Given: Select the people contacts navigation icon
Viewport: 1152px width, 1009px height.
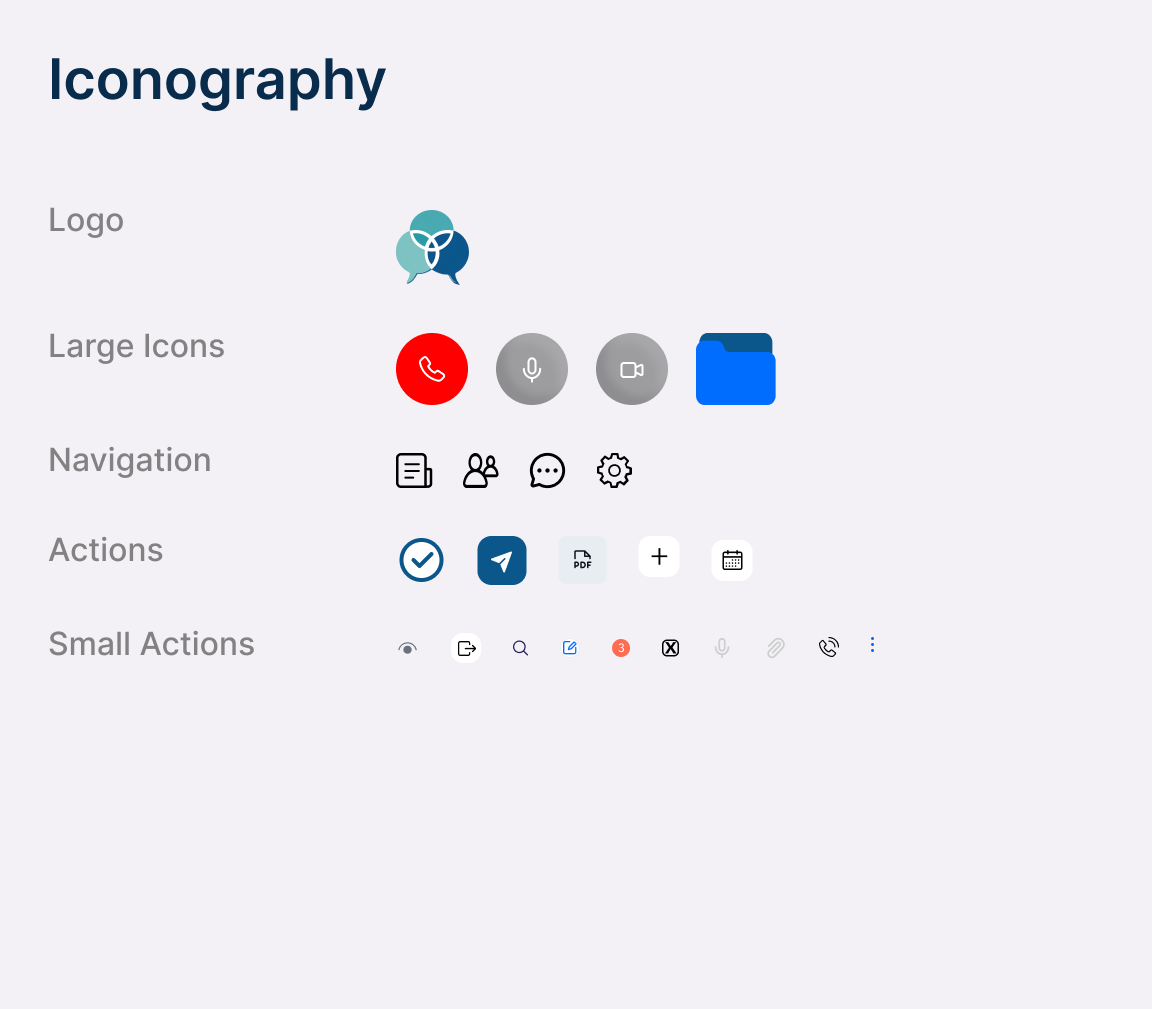Looking at the screenshot, I should [480, 470].
